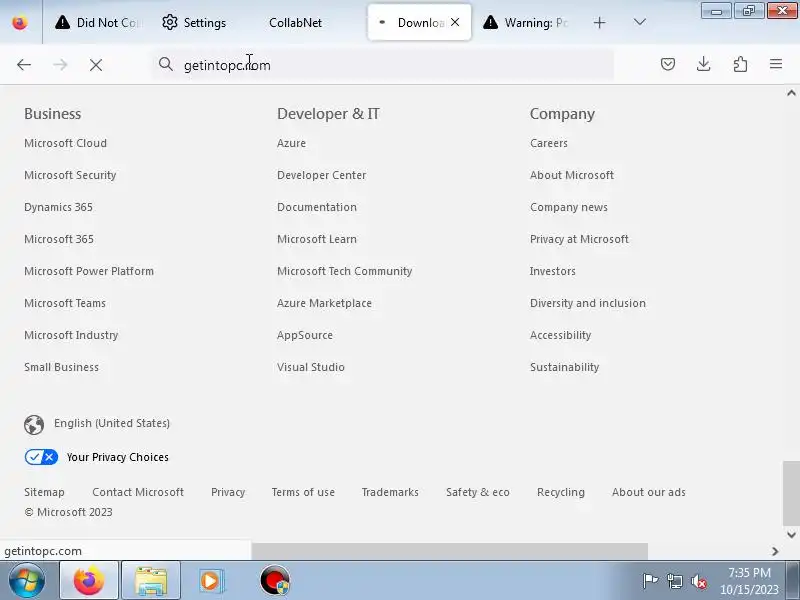
Task: Open the AppSource link
Action: tap(305, 335)
